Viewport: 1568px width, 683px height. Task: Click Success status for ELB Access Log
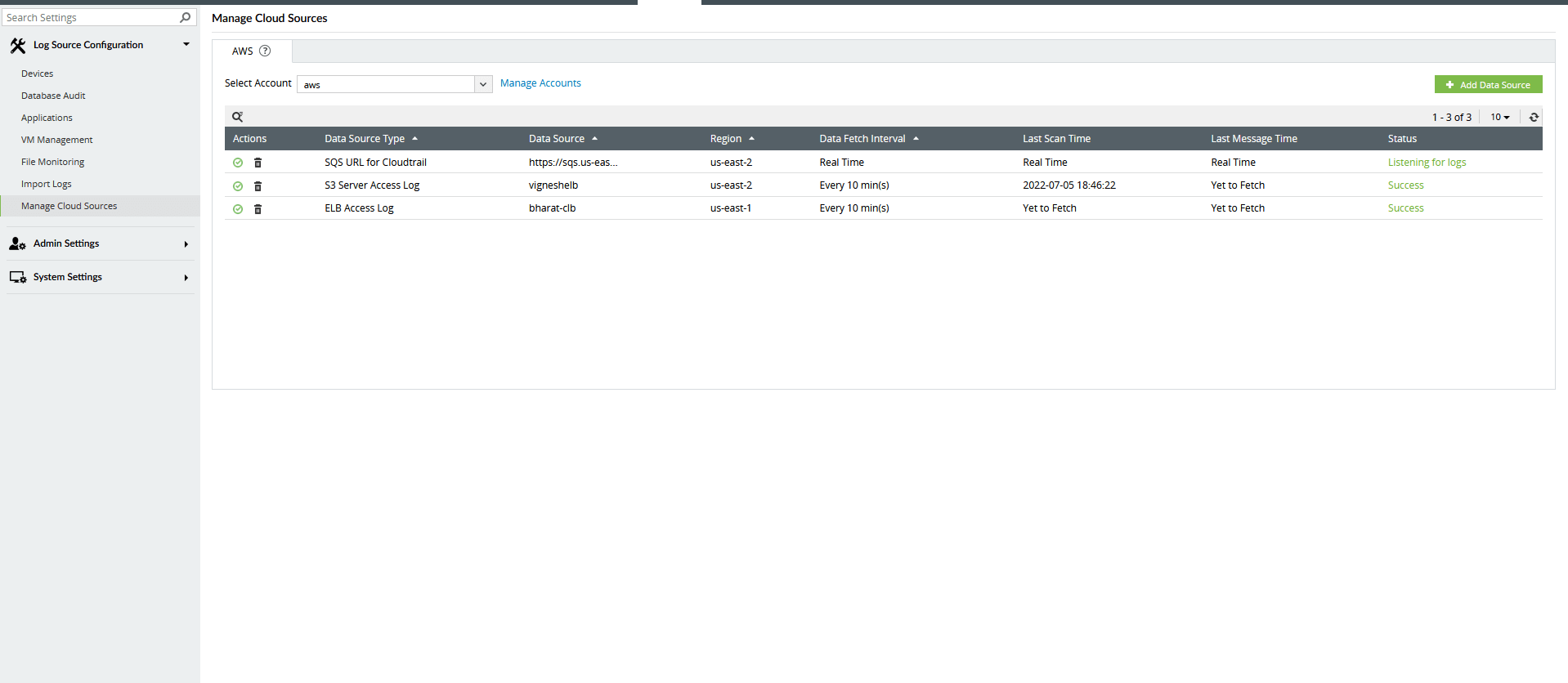coord(1405,208)
